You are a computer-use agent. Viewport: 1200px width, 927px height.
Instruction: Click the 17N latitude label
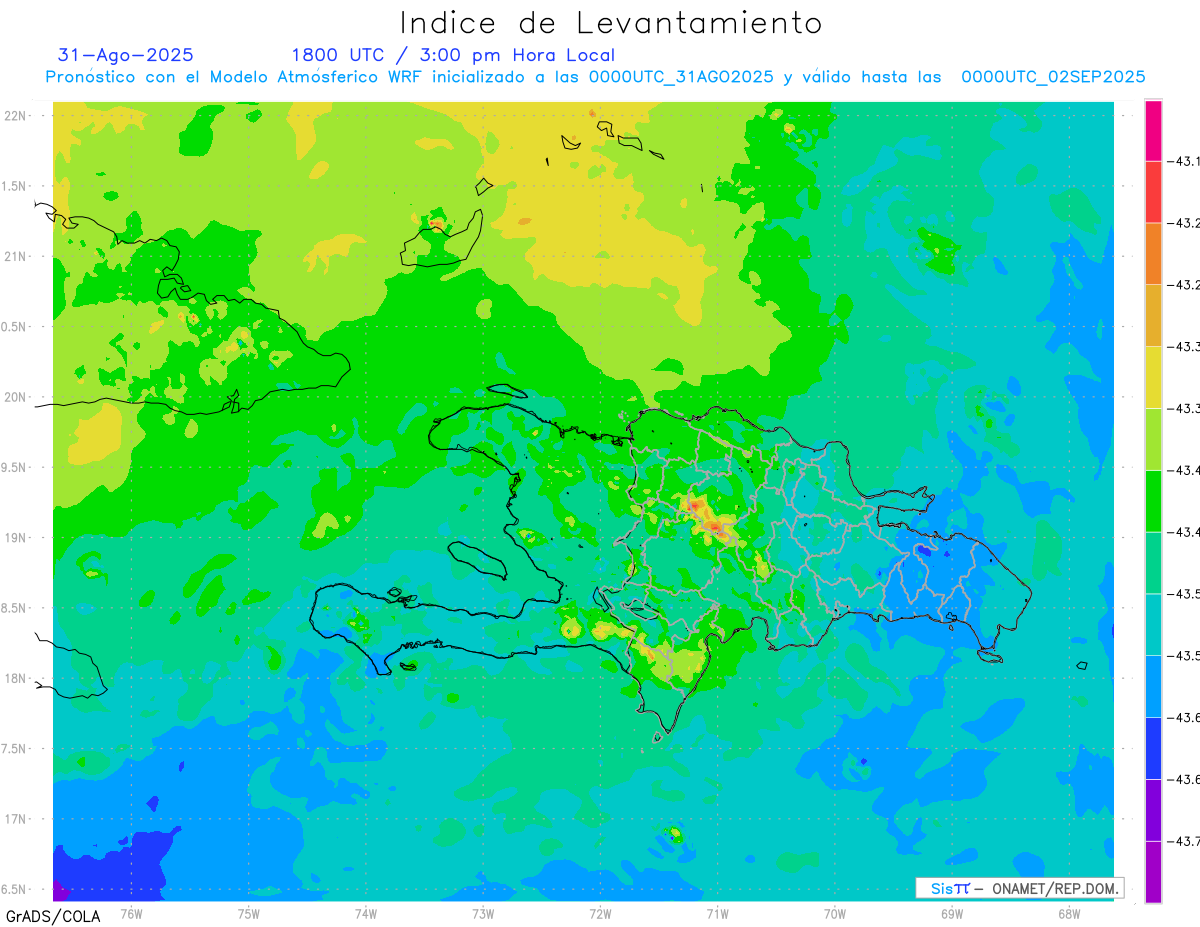click(16, 819)
